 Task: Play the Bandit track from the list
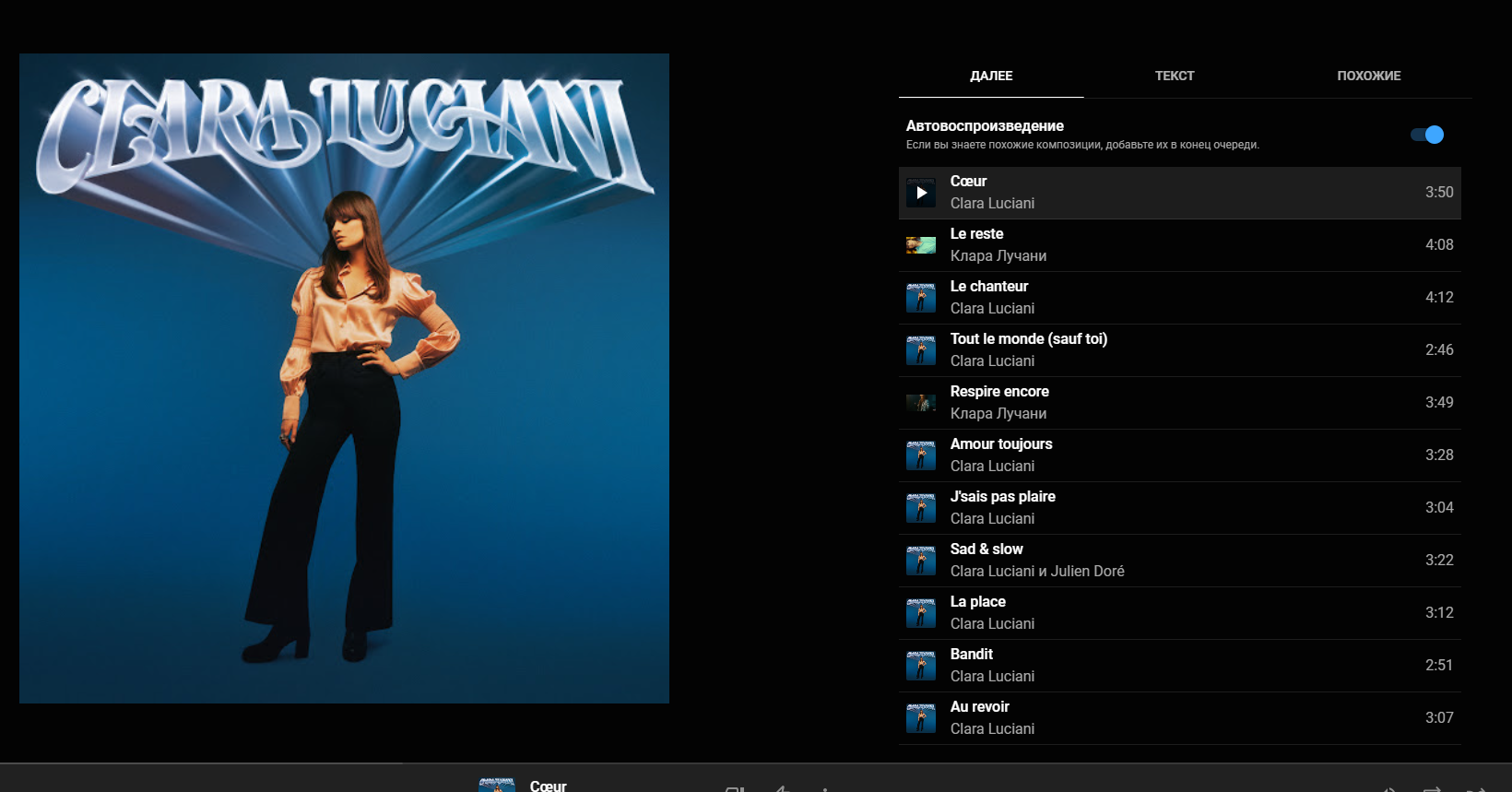[x=971, y=655]
